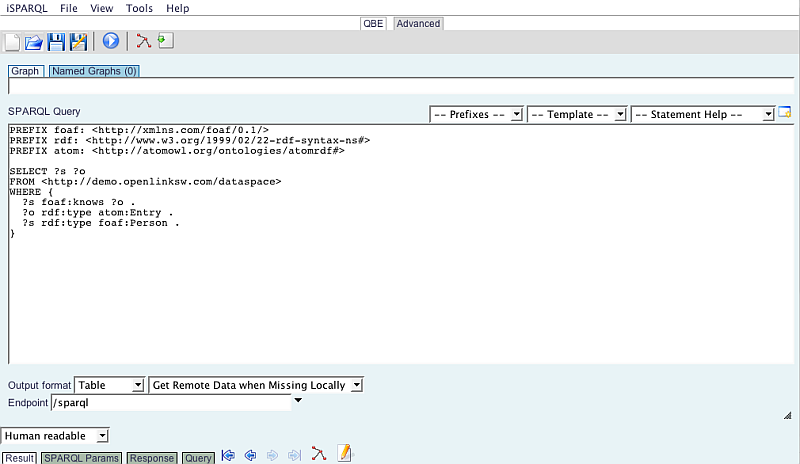Screen dimensions: 800x464
Task: Open the Help menu
Action: [178, 8]
